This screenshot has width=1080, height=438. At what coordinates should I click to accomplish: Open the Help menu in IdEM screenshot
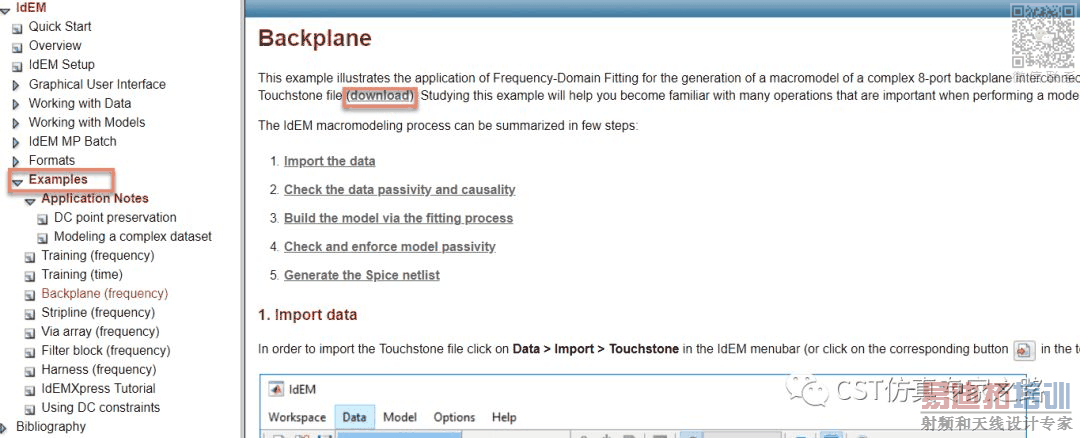pyautogui.click(x=503, y=417)
